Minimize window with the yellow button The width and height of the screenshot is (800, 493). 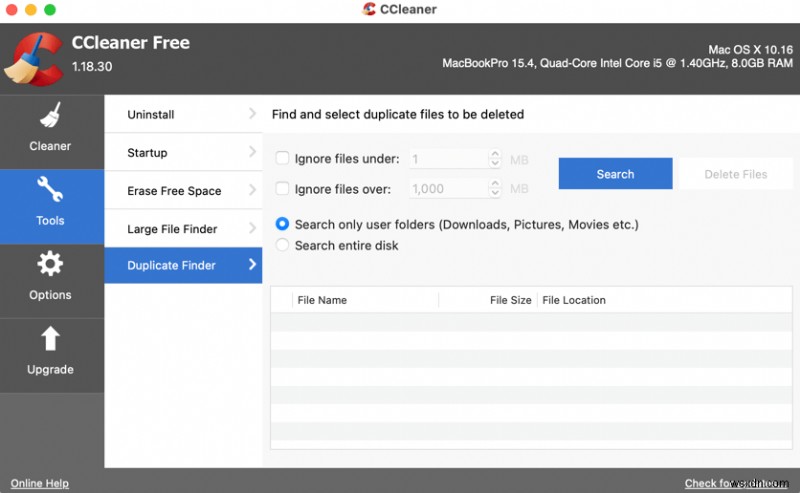pyautogui.click(x=31, y=10)
